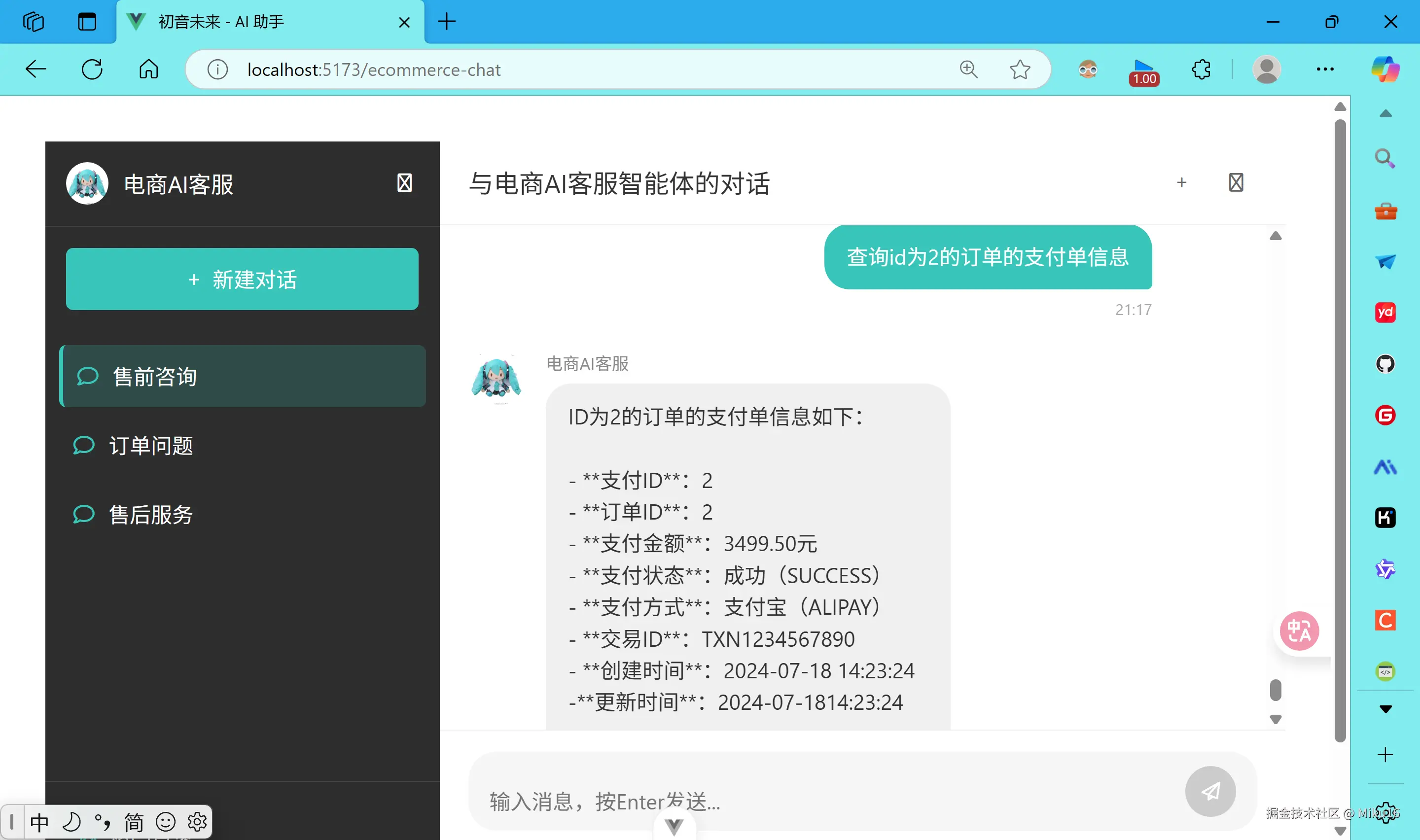Toggle dark mode with the moon icon
The image size is (1420, 840).
71,821
